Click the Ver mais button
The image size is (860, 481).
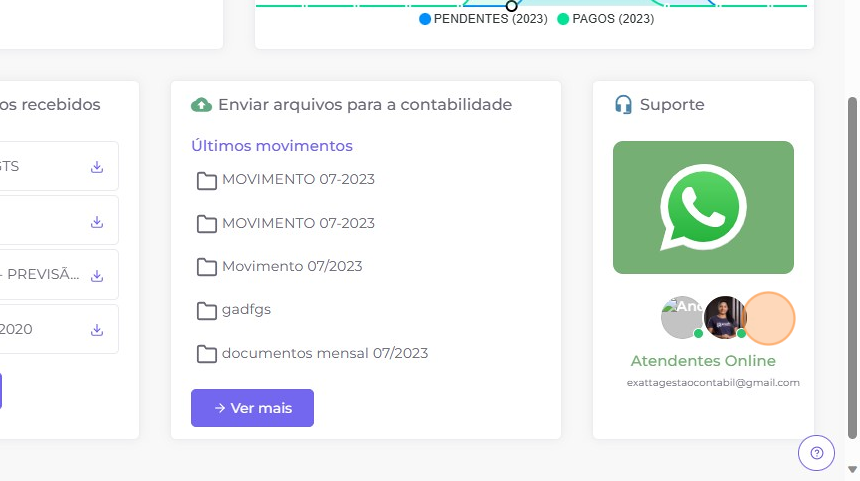click(252, 408)
